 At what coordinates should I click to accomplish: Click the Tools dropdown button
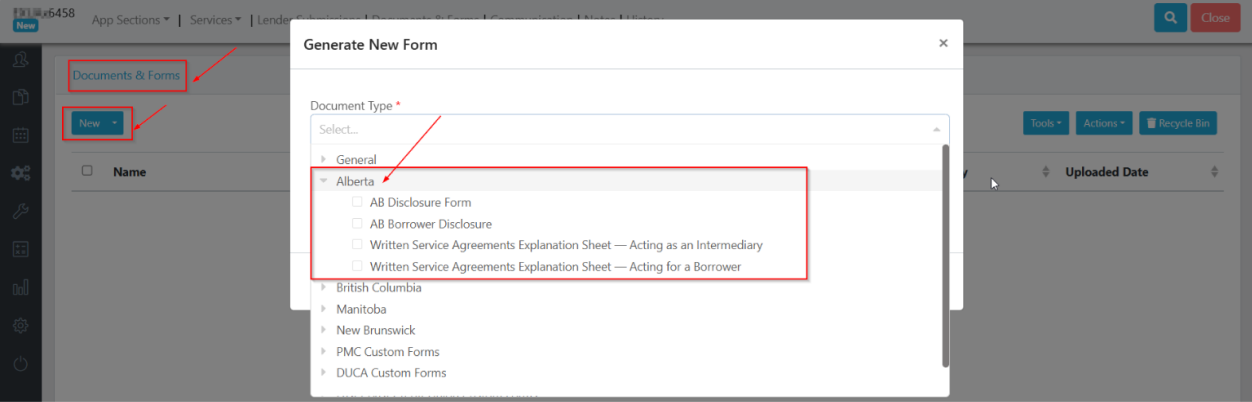click(x=1047, y=123)
